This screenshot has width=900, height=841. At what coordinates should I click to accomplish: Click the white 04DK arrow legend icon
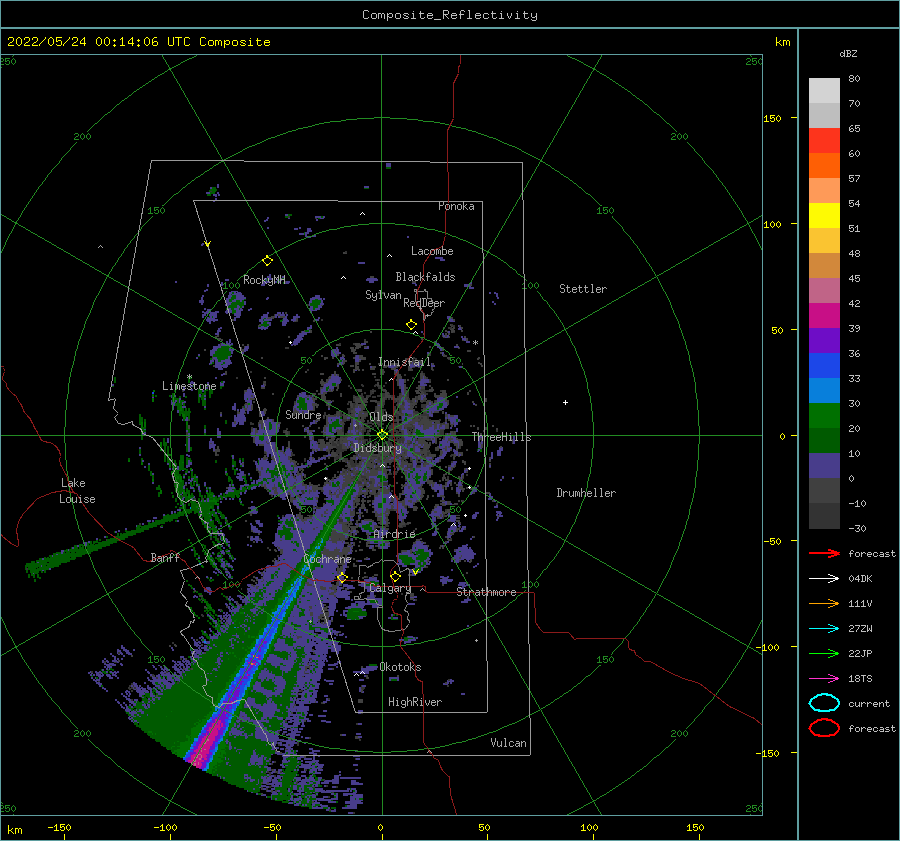coord(824,578)
